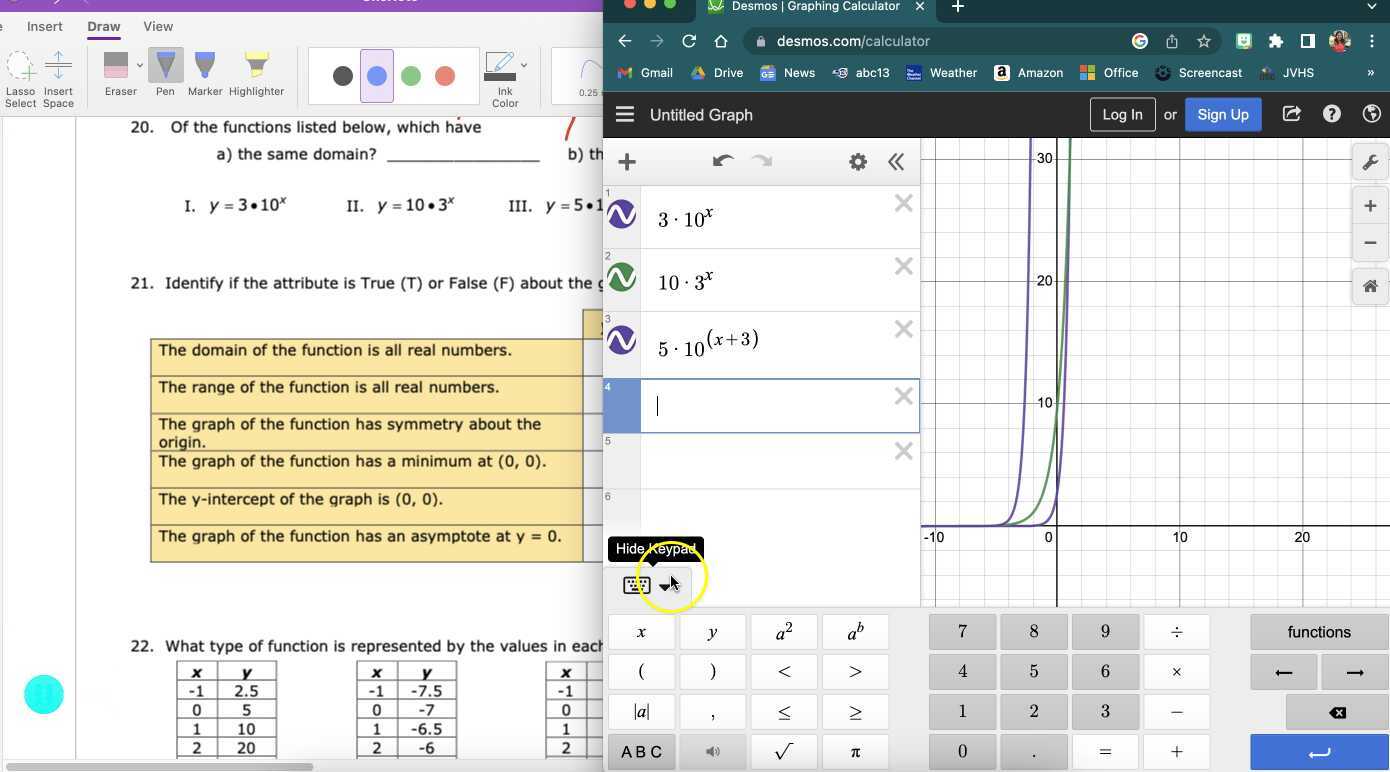
Task: Switch to the View ribbon tab
Action: pyautogui.click(x=158, y=26)
